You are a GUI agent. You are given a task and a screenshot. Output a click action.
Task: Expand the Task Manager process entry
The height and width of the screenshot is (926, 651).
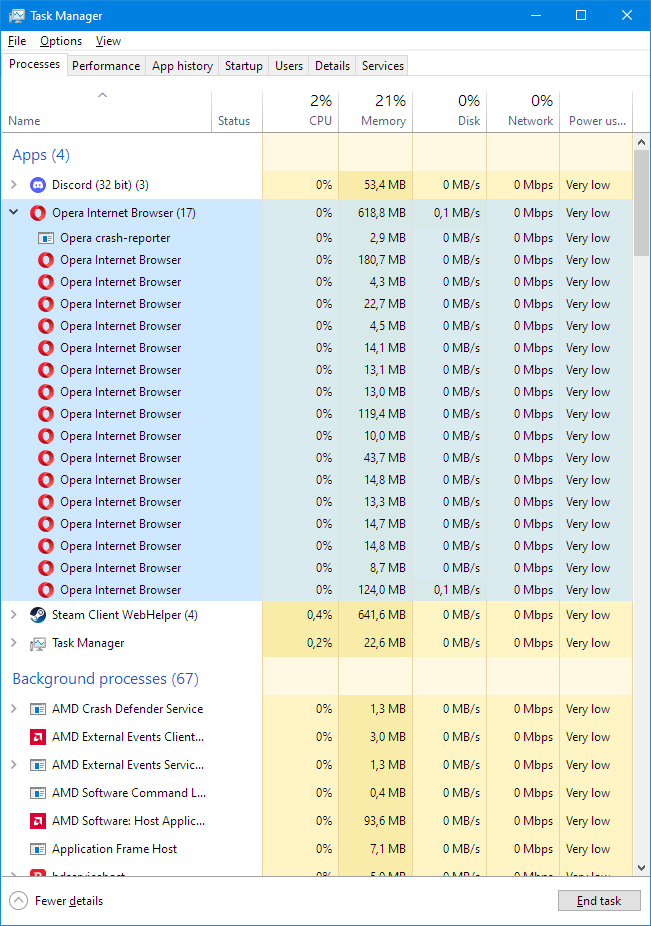[x=14, y=643]
